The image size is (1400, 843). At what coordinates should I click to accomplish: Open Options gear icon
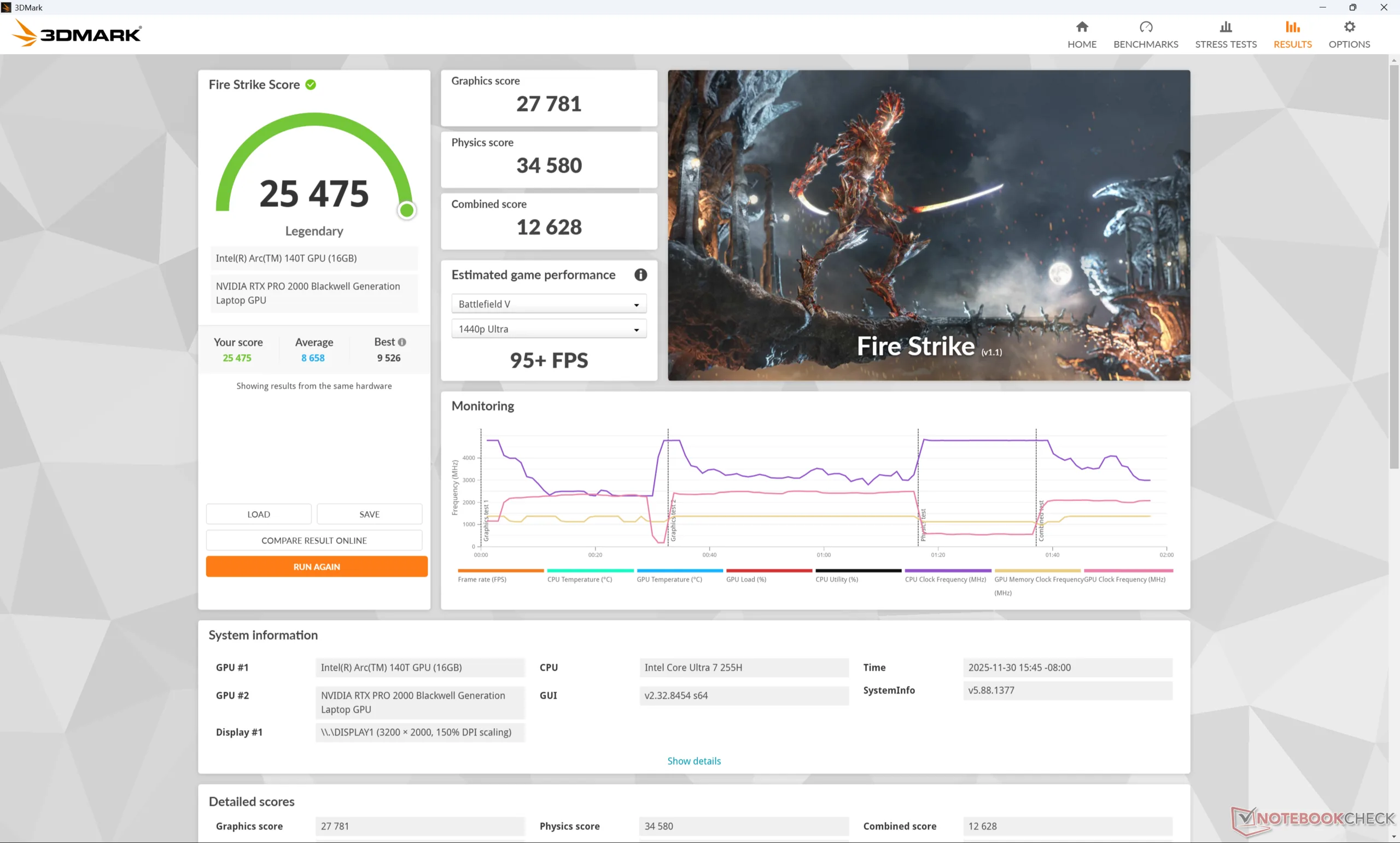click(x=1349, y=27)
